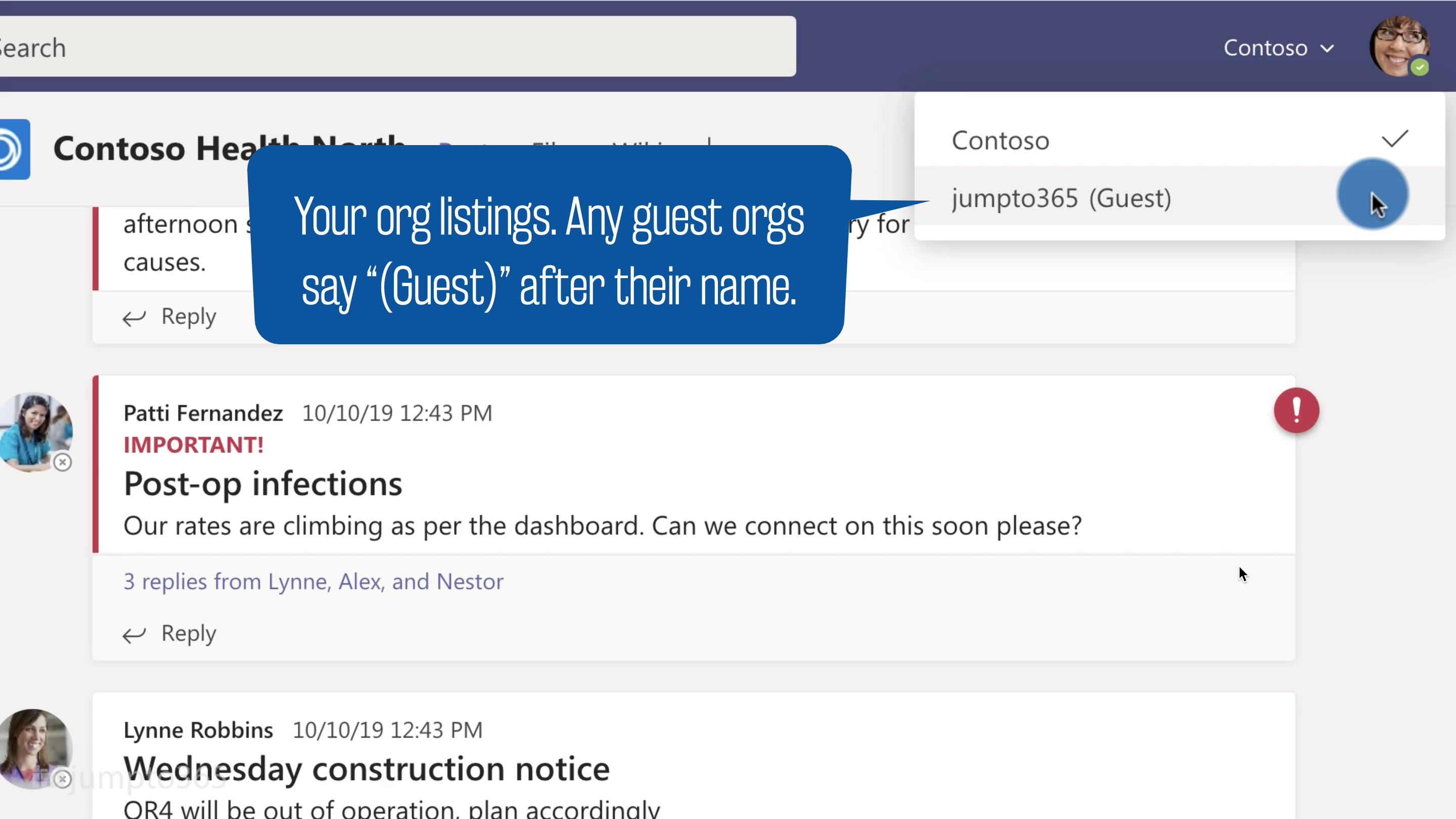Click the reply arrow icon under Post-op infections
The width and height of the screenshot is (1456, 819).
[134, 635]
